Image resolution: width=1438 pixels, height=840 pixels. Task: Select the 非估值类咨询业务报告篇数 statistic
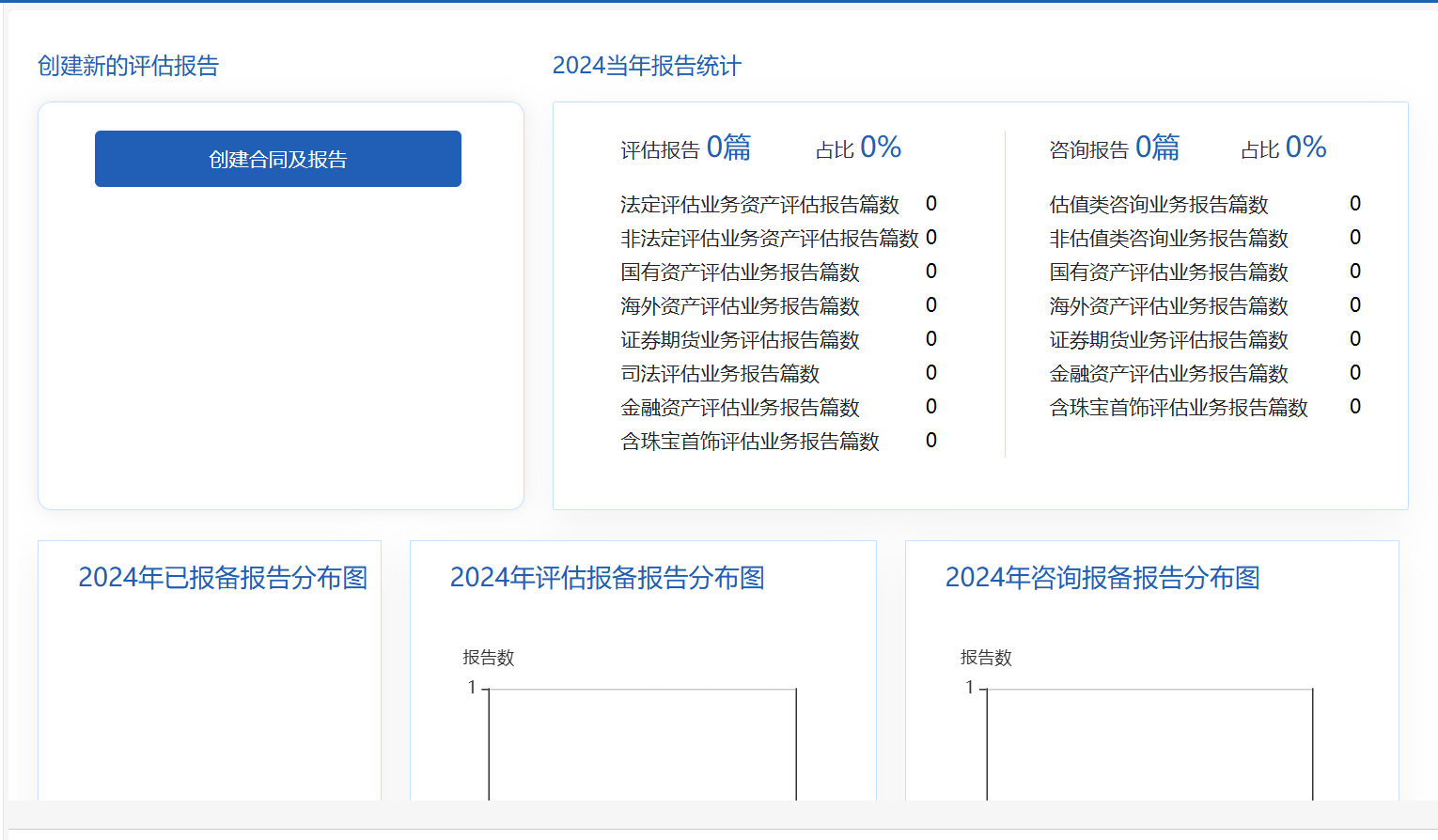[1168, 239]
